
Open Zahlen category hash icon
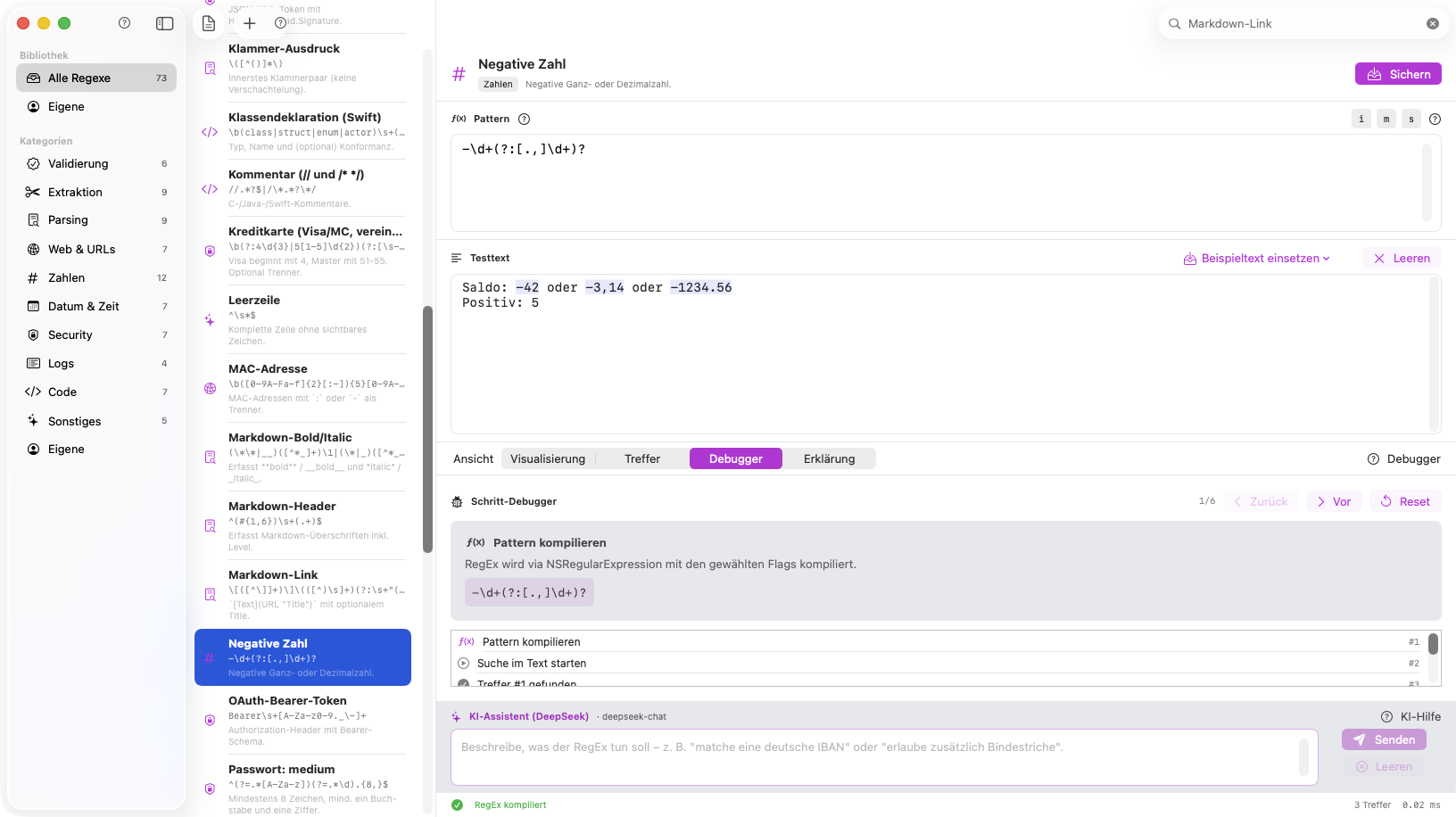coord(33,278)
